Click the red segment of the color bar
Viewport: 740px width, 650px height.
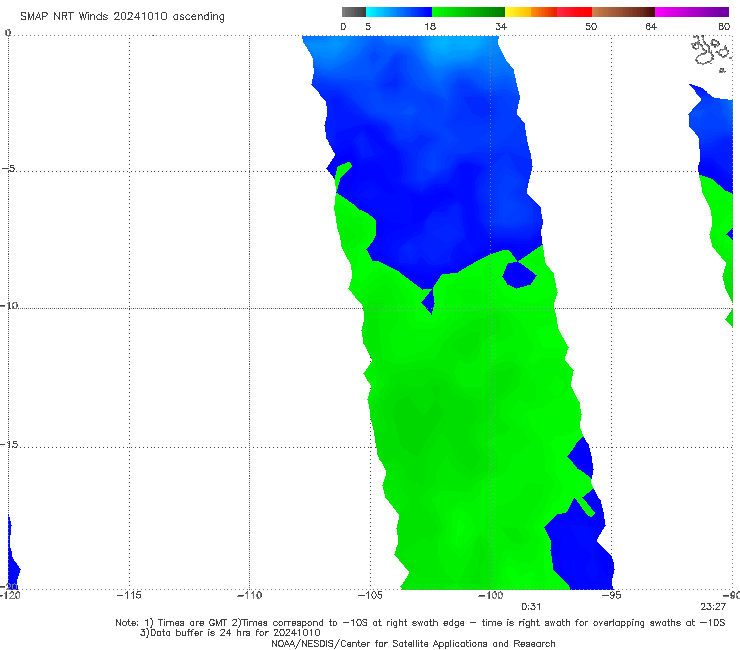pos(574,12)
